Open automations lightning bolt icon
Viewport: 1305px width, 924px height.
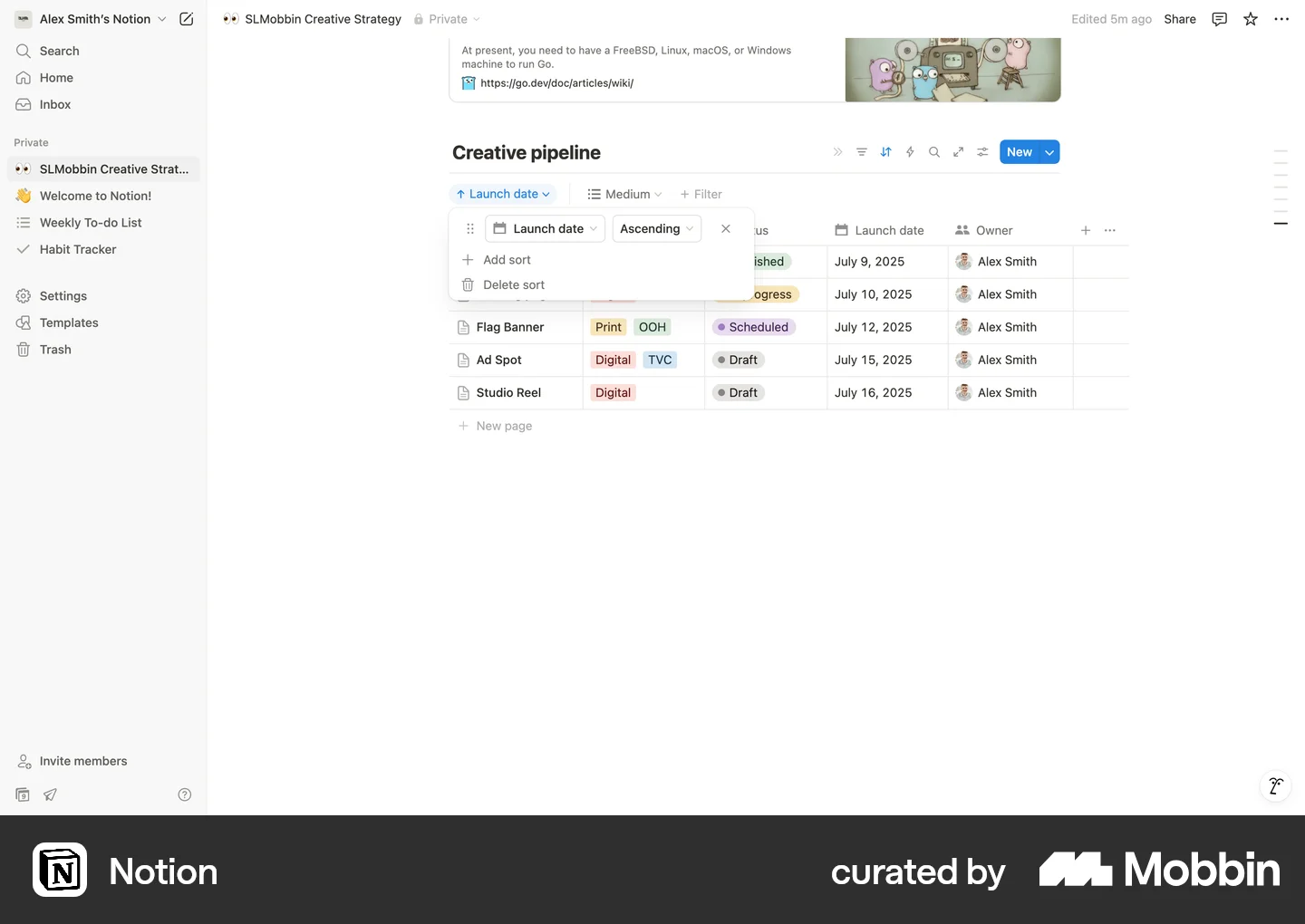[910, 152]
